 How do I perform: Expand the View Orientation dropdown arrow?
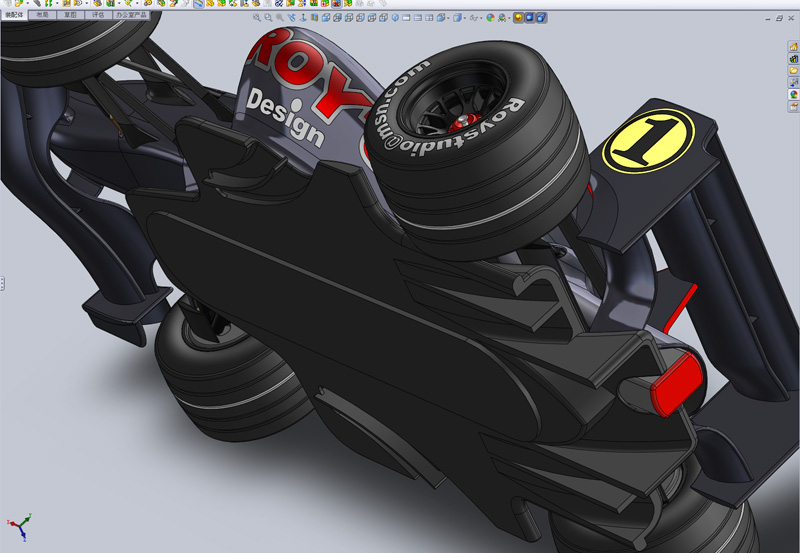click(448, 18)
